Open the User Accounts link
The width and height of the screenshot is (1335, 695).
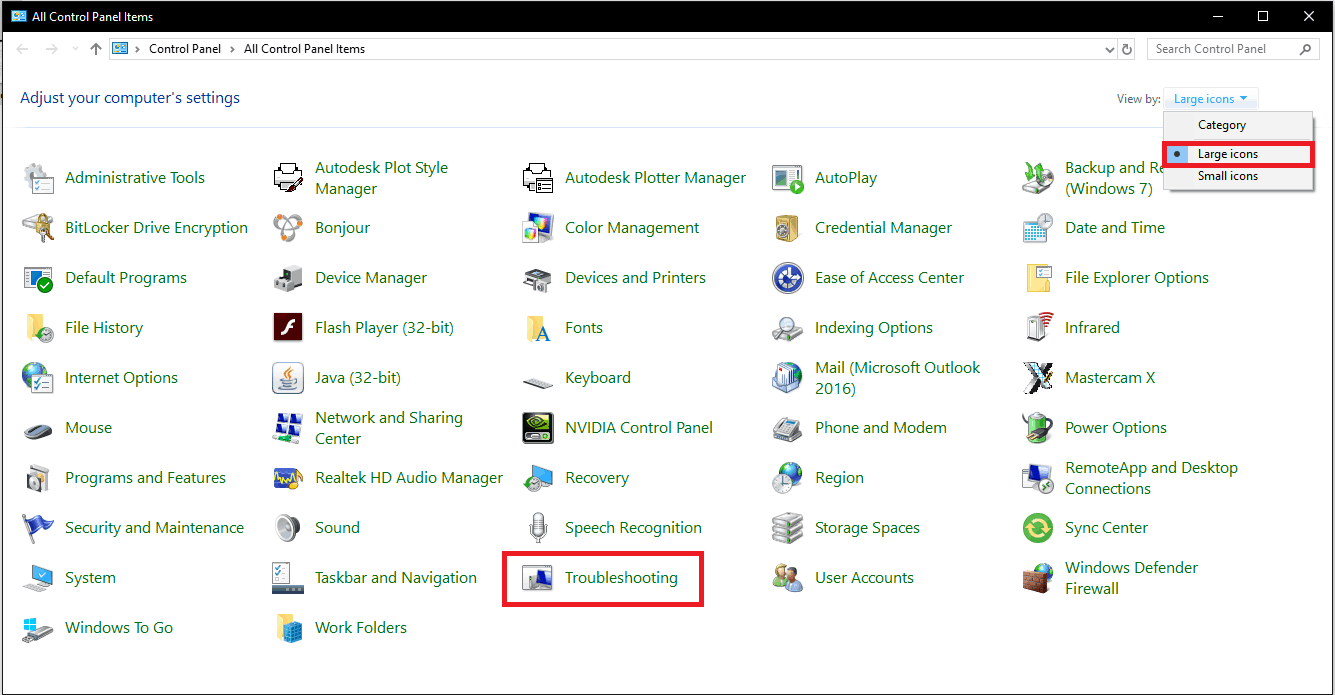[864, 578]
